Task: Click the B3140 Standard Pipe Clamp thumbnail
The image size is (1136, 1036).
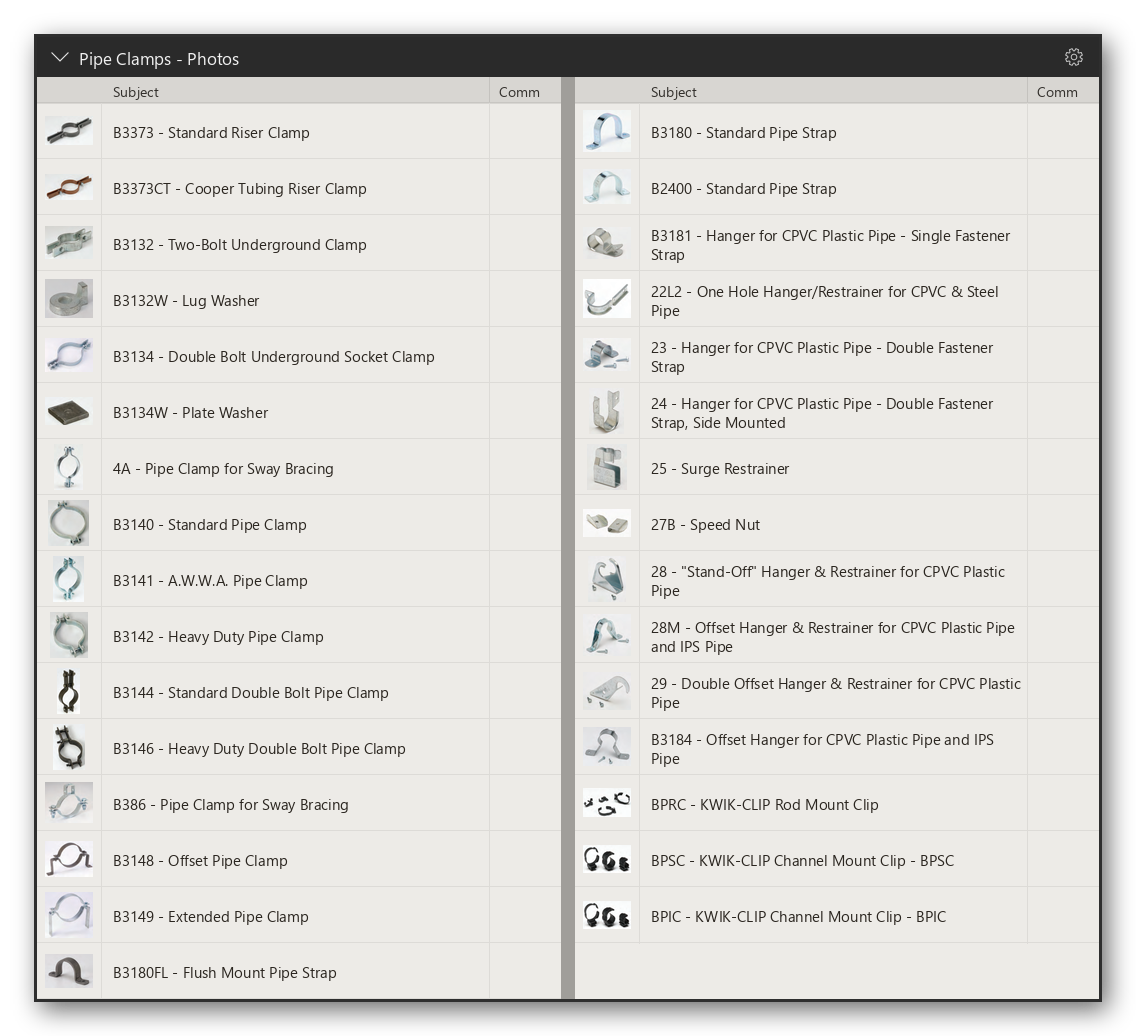Action: [x=69, y=523]
